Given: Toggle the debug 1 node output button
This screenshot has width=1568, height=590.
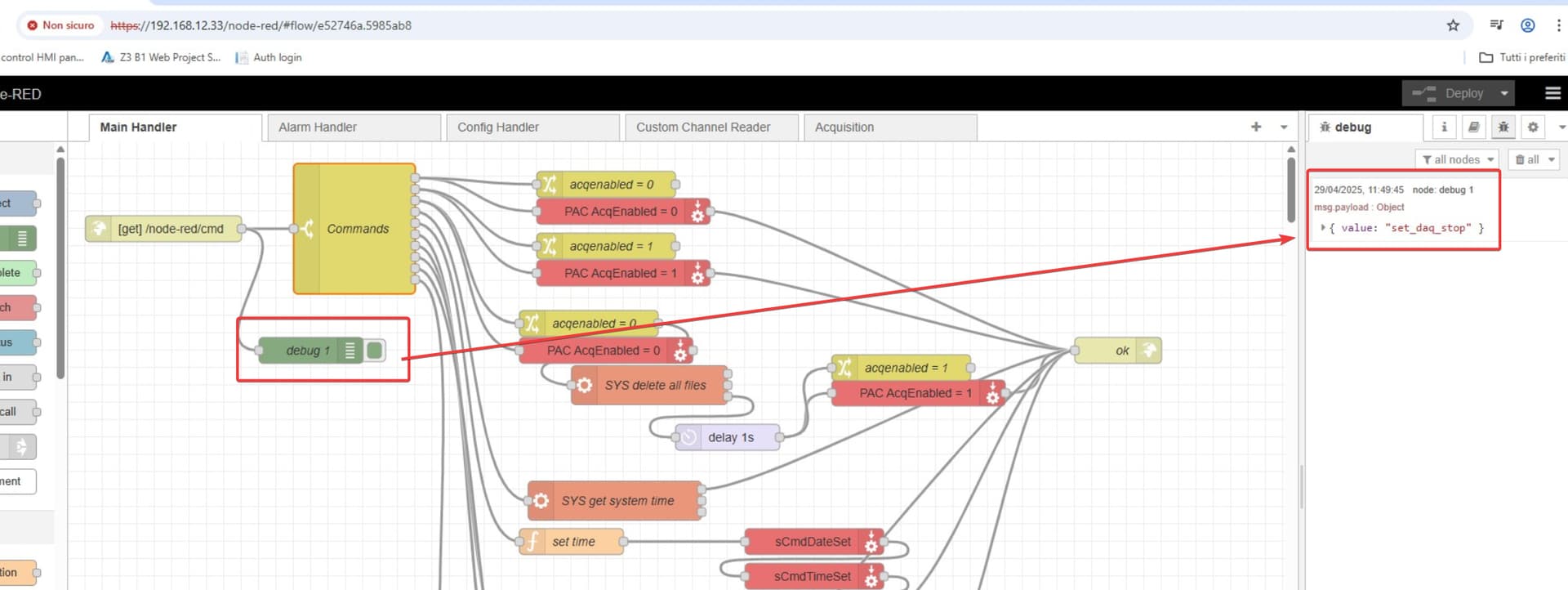Looking at the screenshot, I should [375, 351].
